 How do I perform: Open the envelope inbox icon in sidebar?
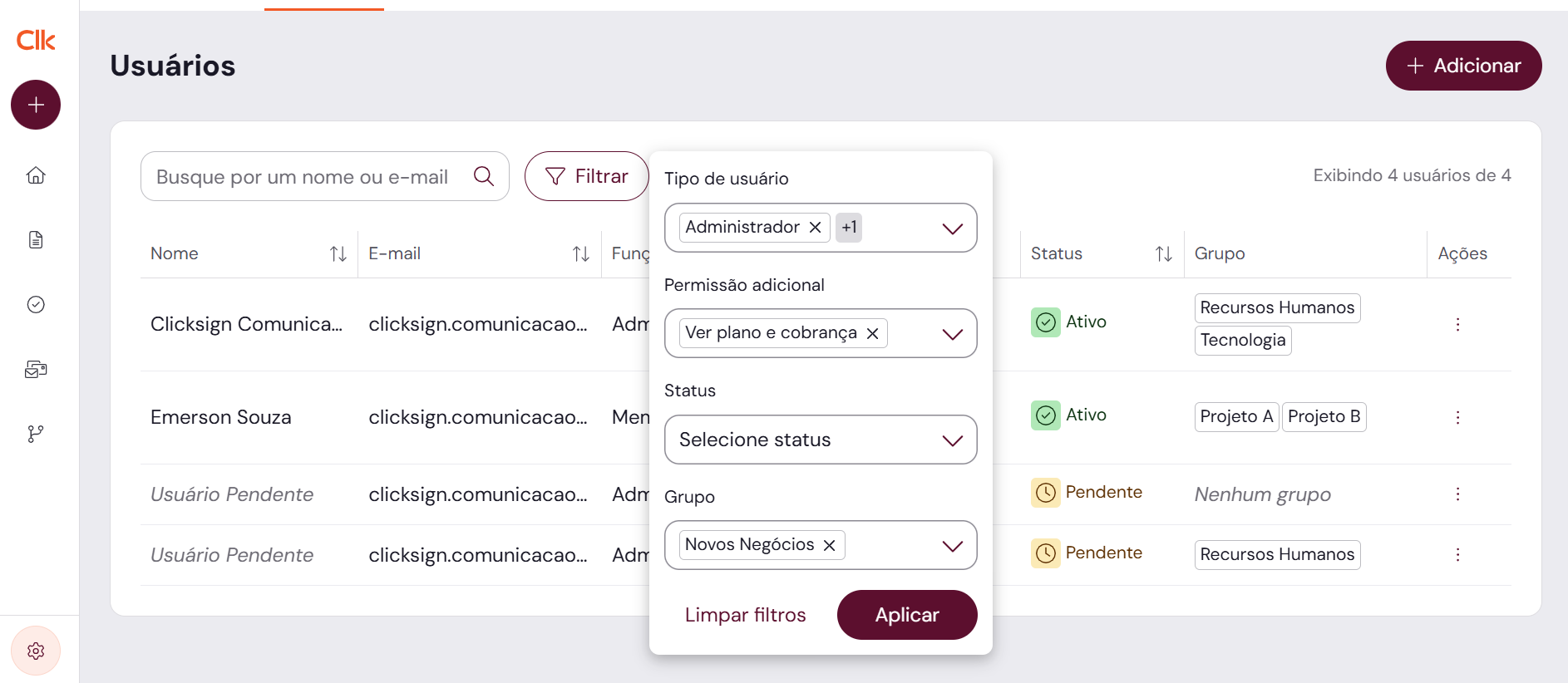36,370
